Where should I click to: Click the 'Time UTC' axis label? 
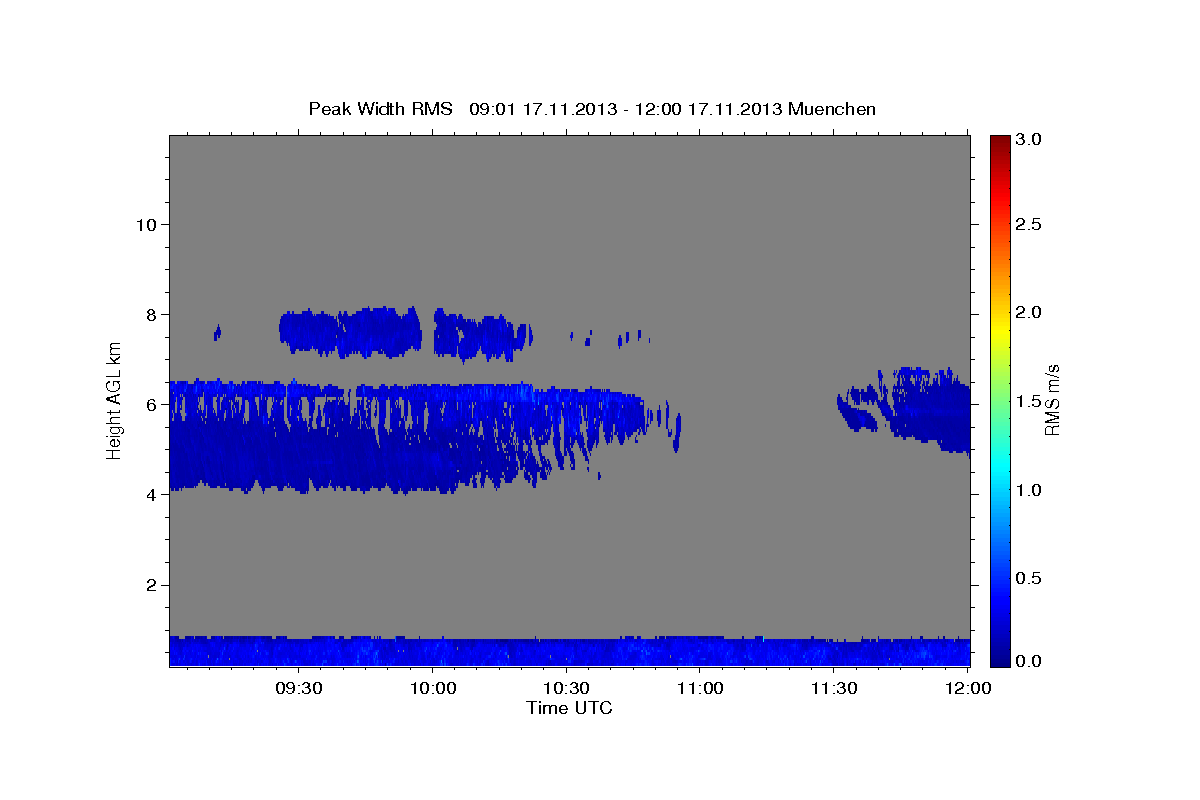(x=569, y=708)
